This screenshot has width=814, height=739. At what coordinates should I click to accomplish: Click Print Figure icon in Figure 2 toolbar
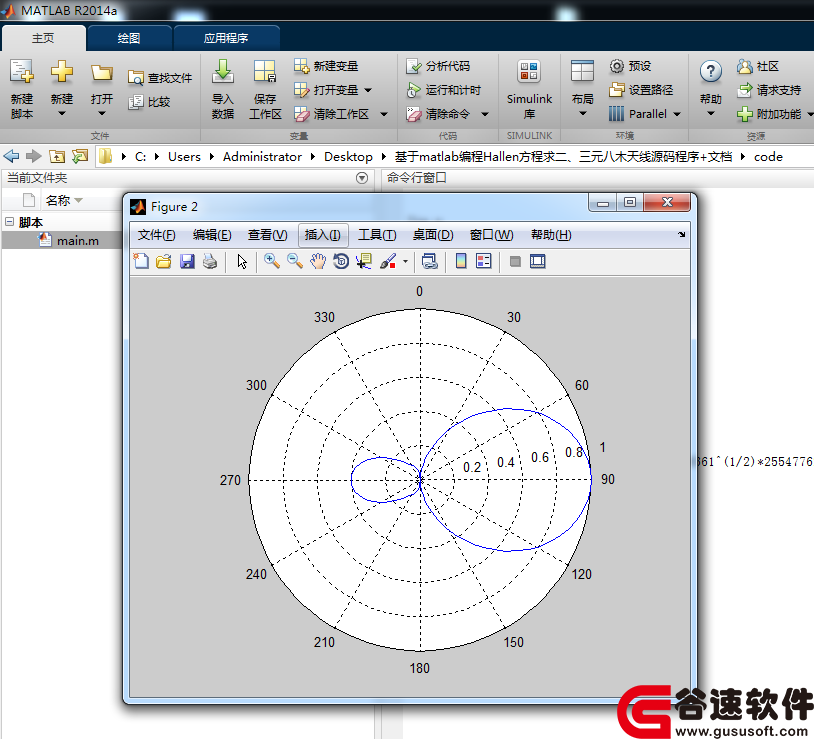(210, 261)
